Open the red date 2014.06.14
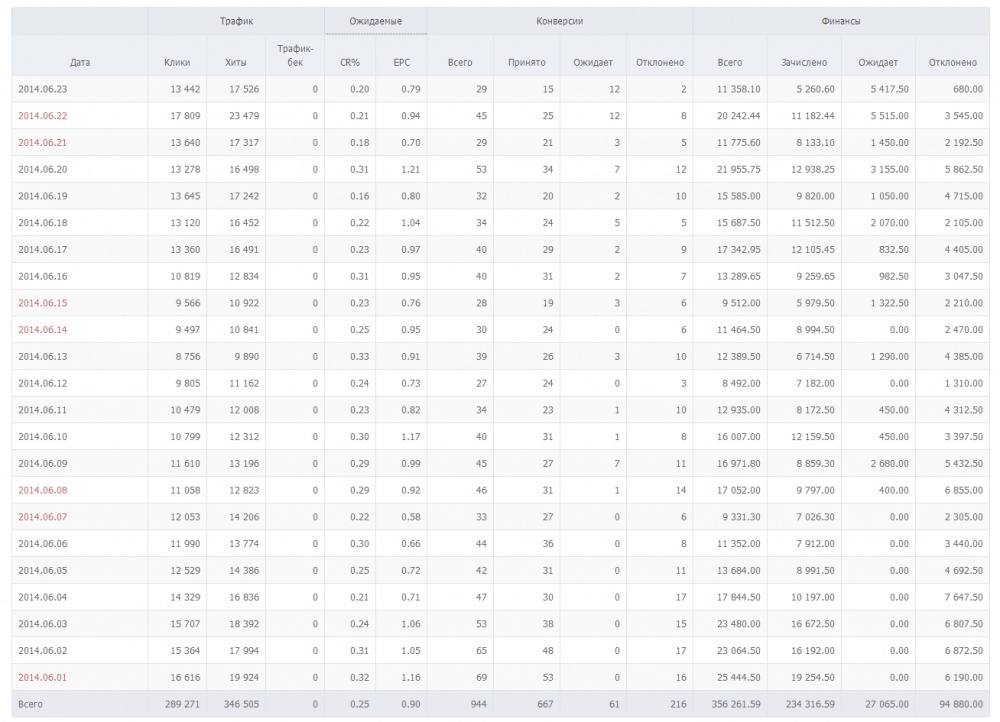The image size is (1000, 722). tap(43, 330)
